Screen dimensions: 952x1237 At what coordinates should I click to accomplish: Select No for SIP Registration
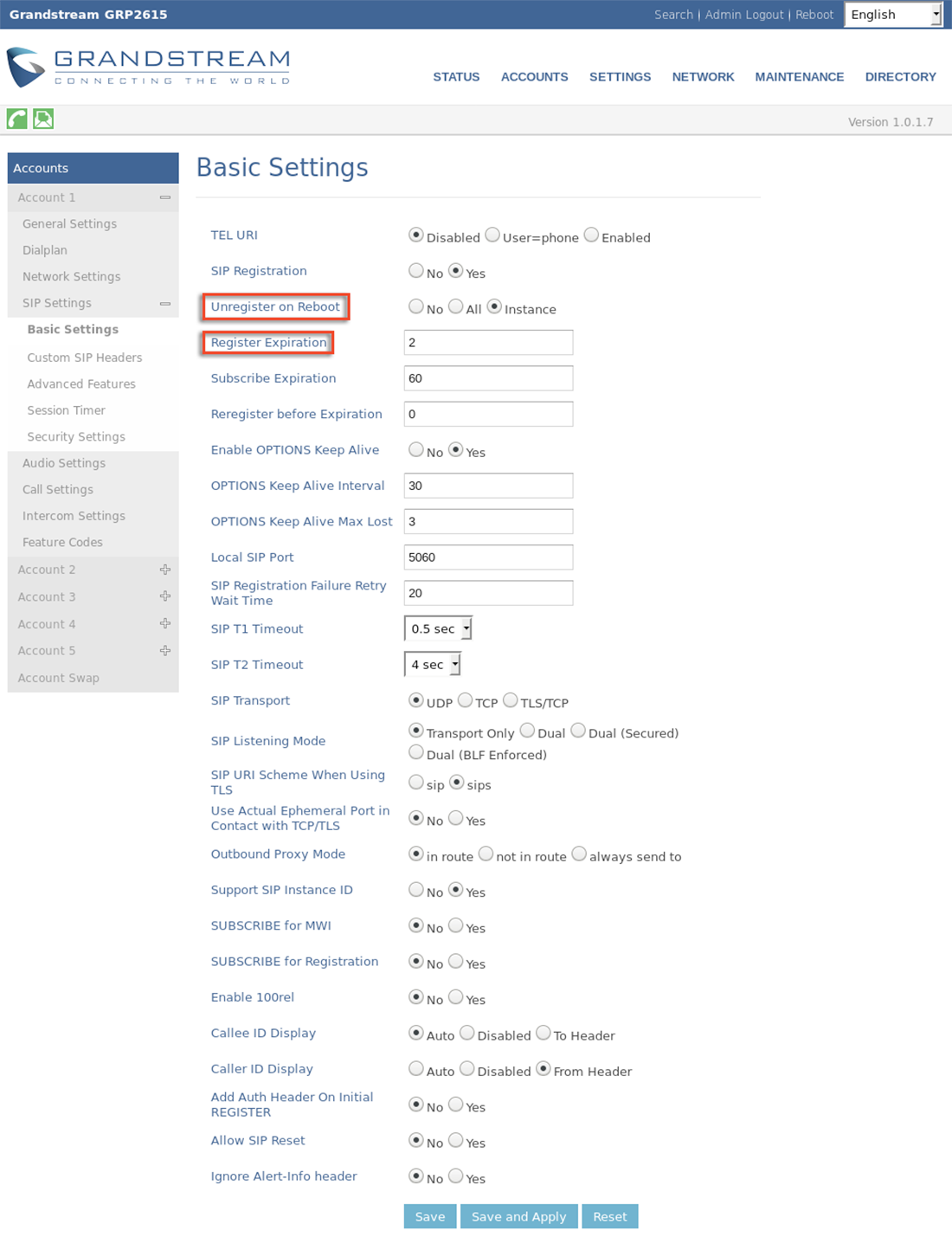click(x=416, y=270)
